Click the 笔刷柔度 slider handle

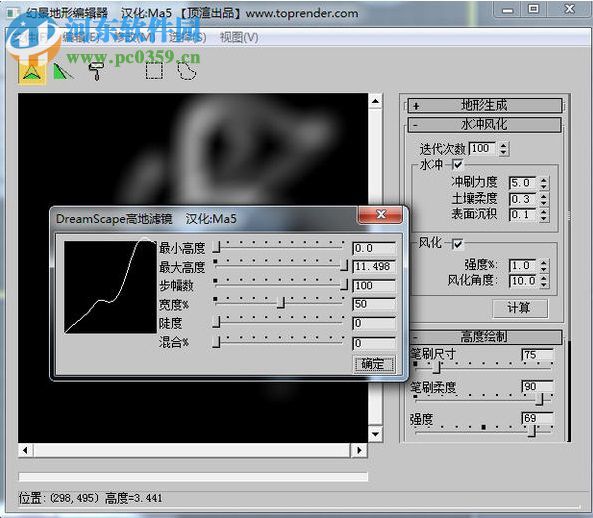point(540,399)
